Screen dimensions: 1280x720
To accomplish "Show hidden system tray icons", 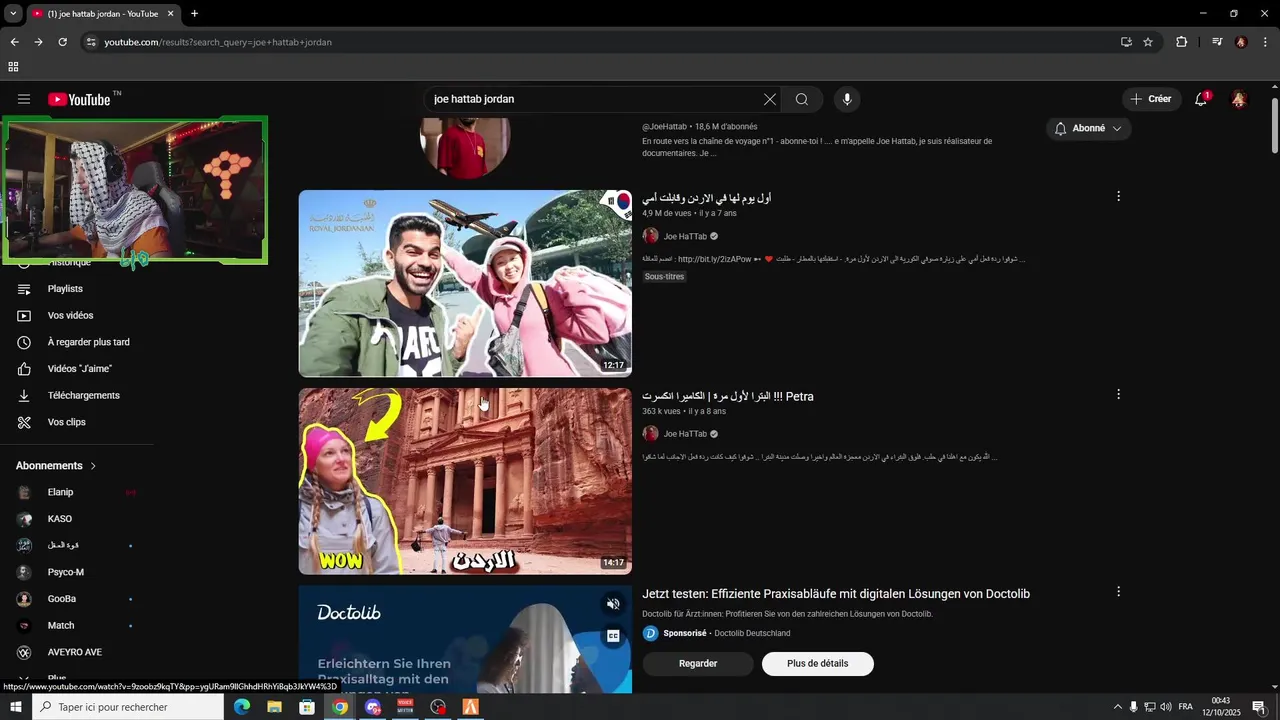I will point(1117,707).
